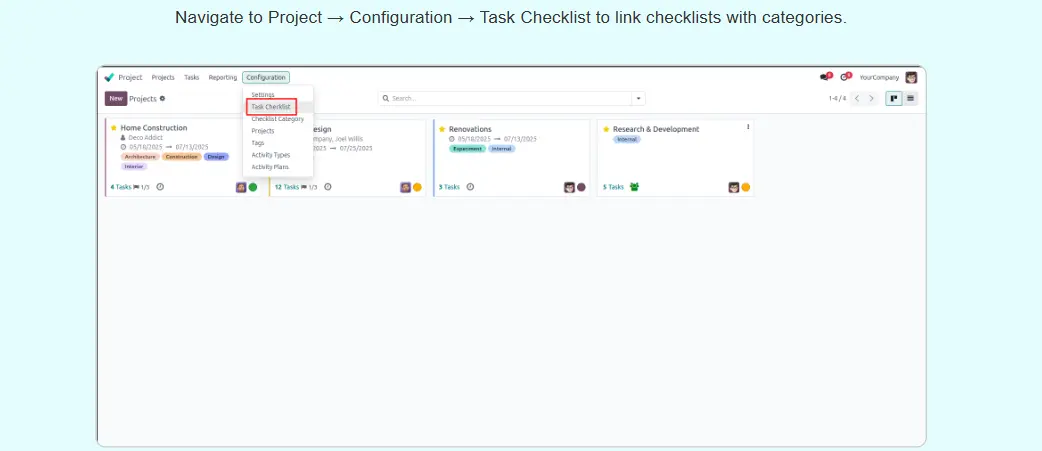
Task: Click the Renovations card clock icon
Action: click(470, 187)
